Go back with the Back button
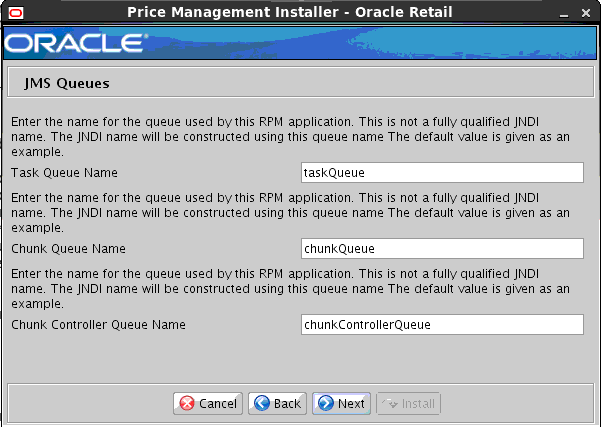The width and height of the screenshot is (602, 427). coord(277,404)
